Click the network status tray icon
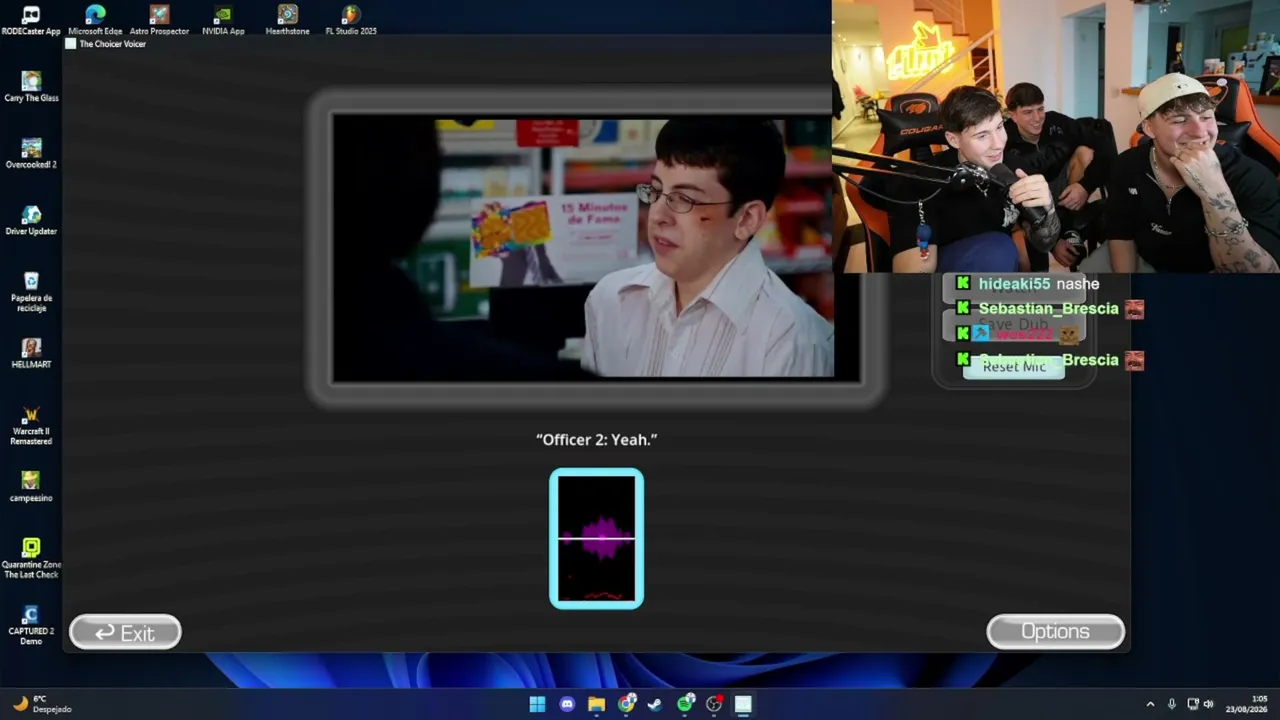 (1192, 704)
